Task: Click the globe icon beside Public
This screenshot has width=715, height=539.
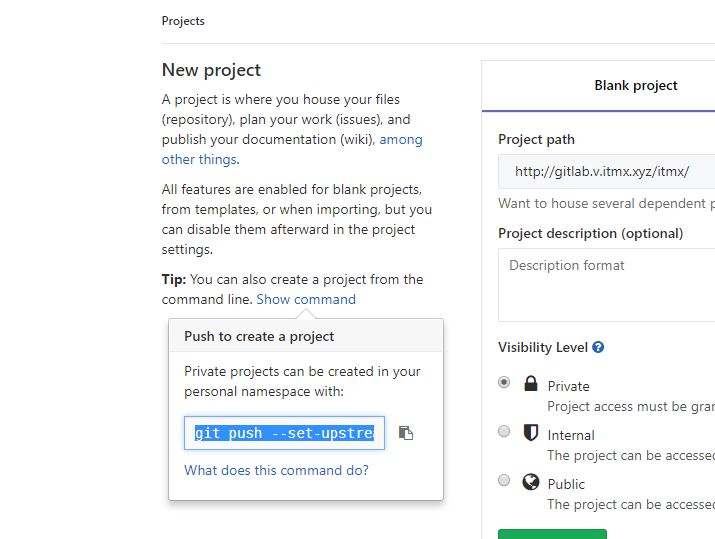Action: coord(531,482)
